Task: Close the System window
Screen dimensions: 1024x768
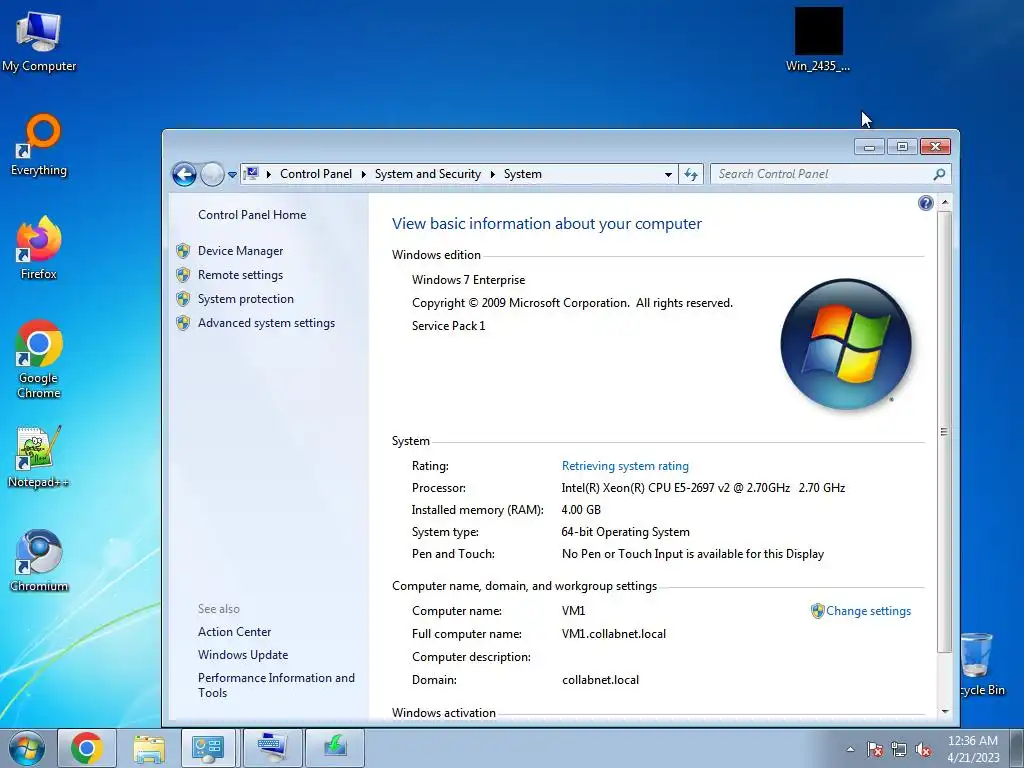Action: pyautogui.click(x=935, y=147)
